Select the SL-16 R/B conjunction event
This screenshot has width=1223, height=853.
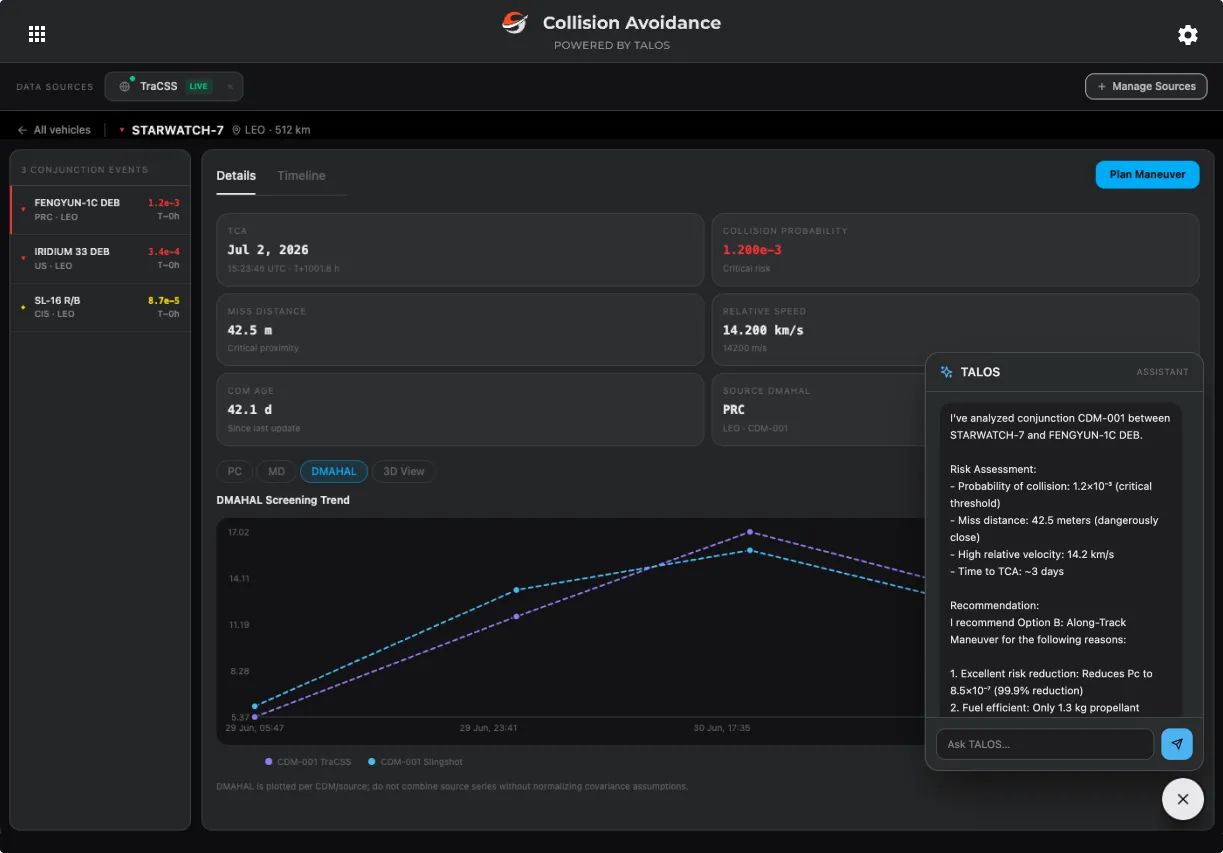(100, 307)
